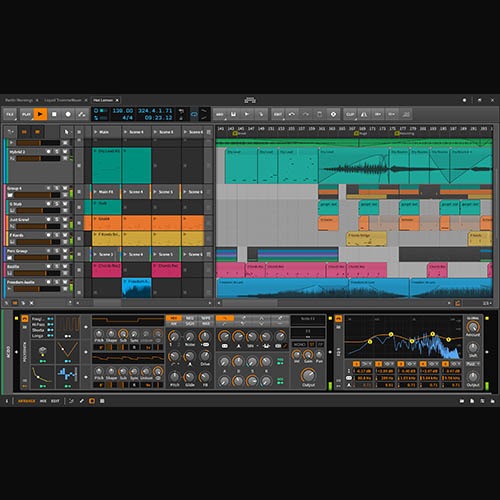Open the CLIP menu in the toolbar
This screenshot has width=500, height=500.
tap(350, 114)
